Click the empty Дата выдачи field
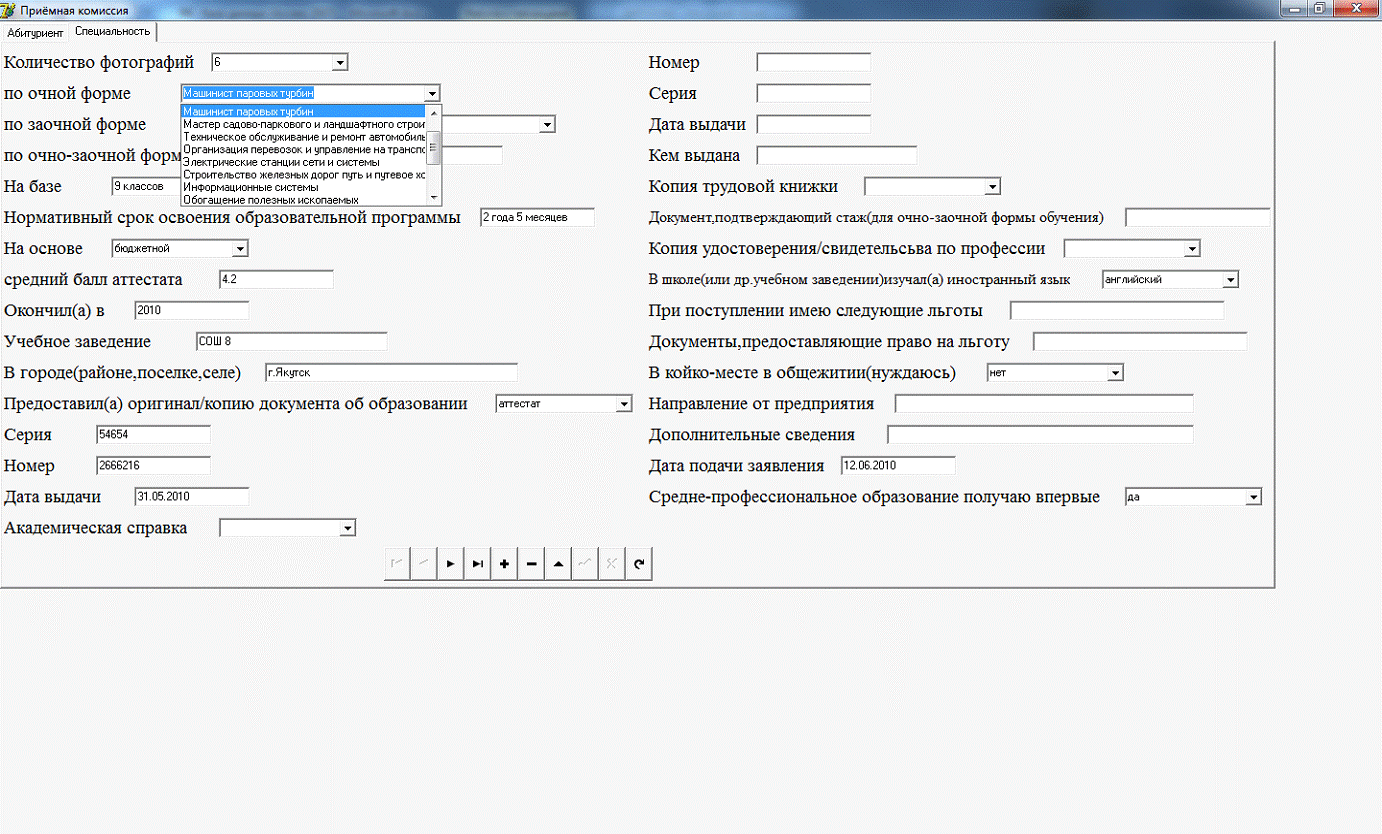Viewport: 1382px width, 834px height. click(x=814, y=125)
